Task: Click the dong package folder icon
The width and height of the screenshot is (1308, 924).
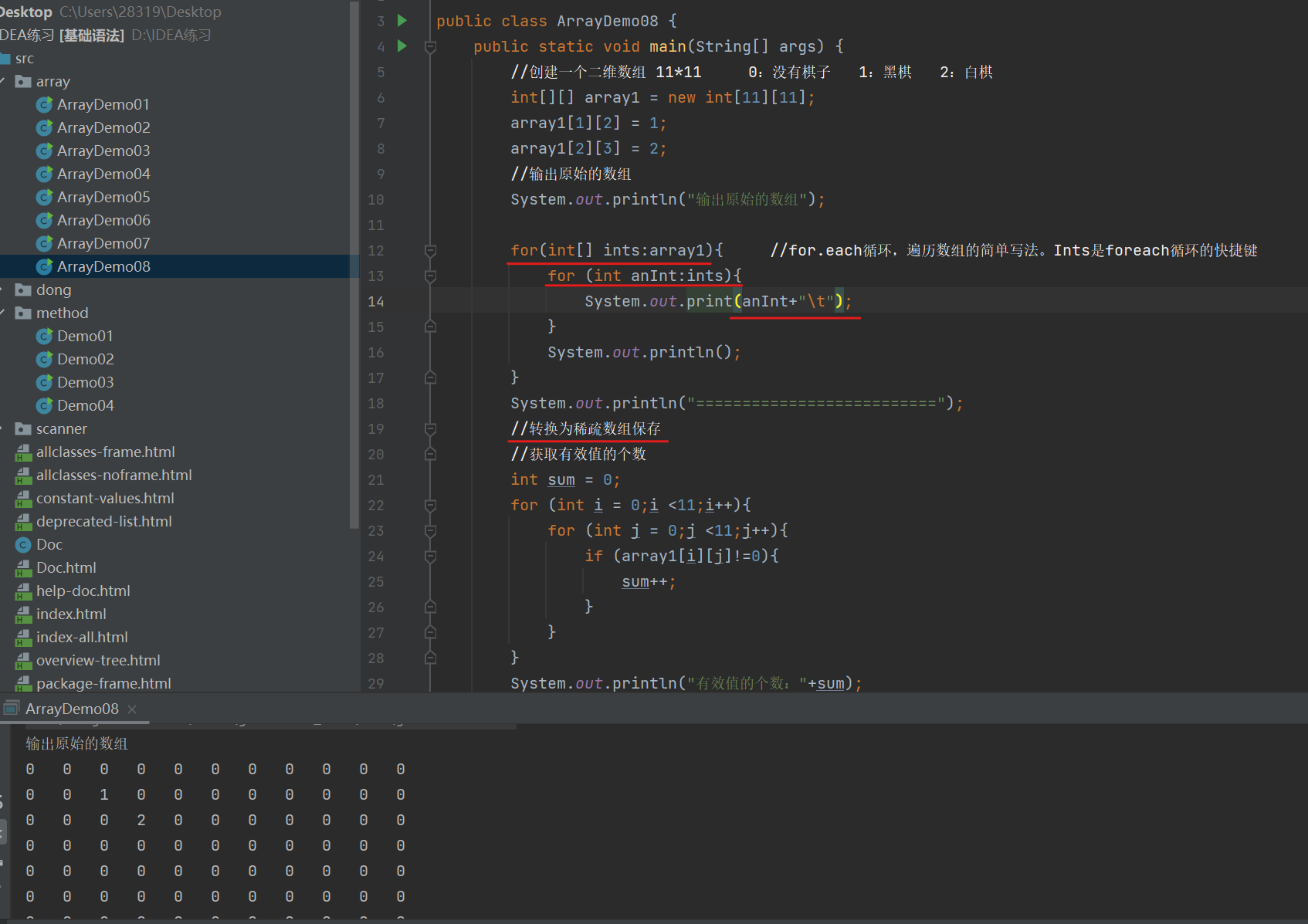Action: click(23, 290)
